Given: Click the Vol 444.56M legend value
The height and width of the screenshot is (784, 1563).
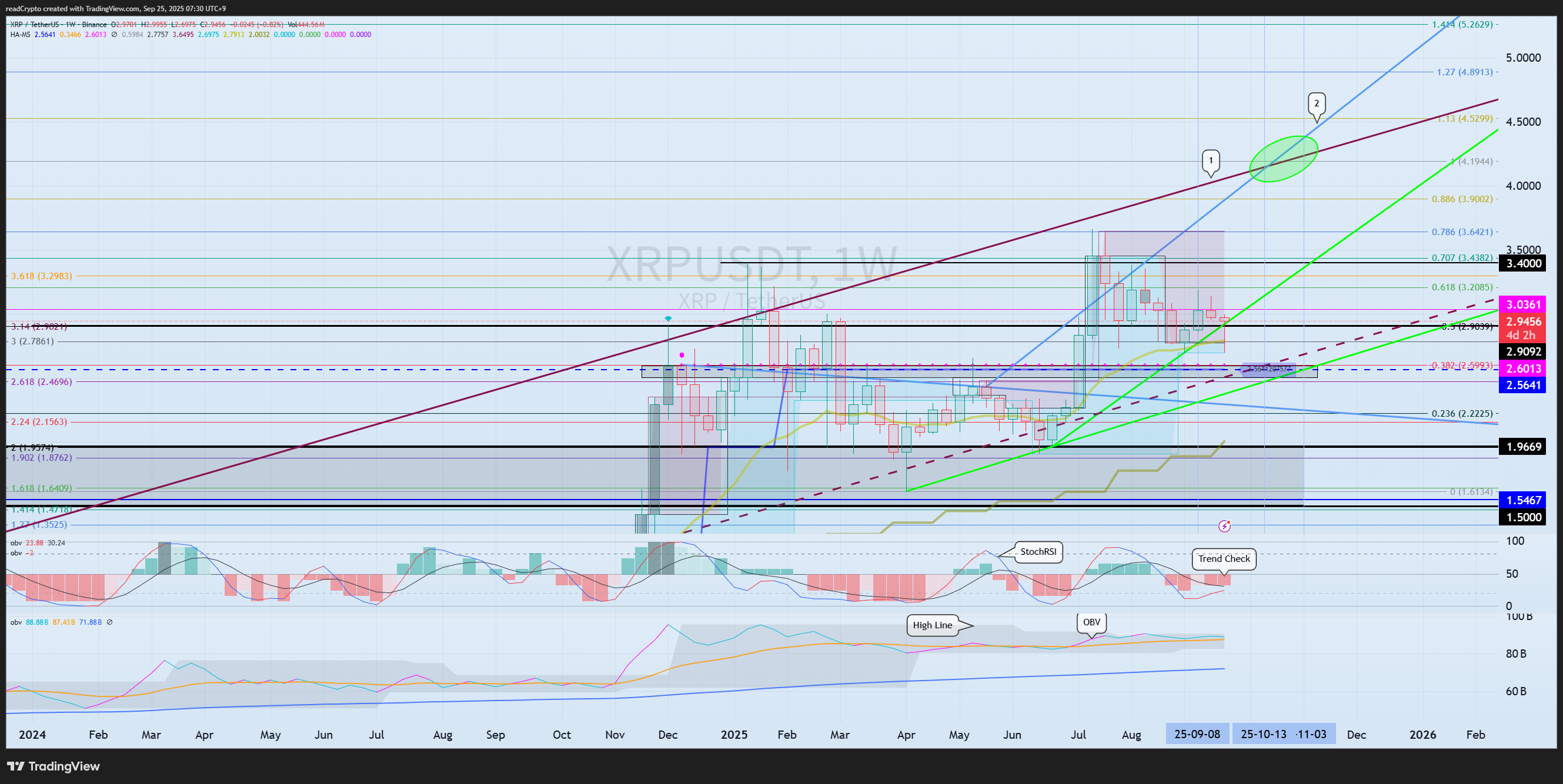Looking at the screenshot, I should click(x=306, y=25).
